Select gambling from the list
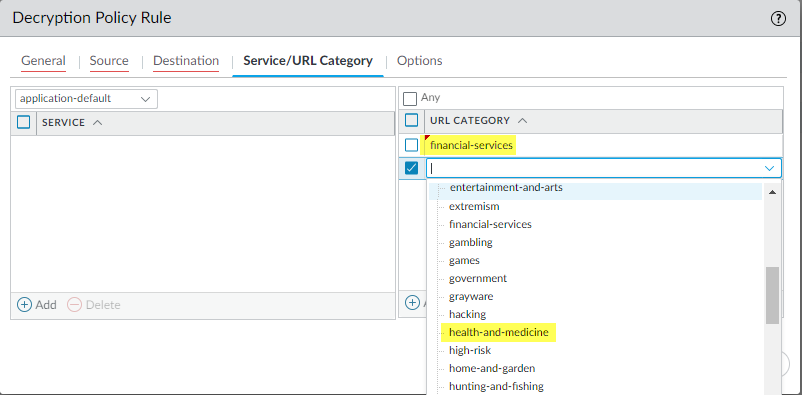The width and height of the screenshot is (802, 395). tap(471, 243)
